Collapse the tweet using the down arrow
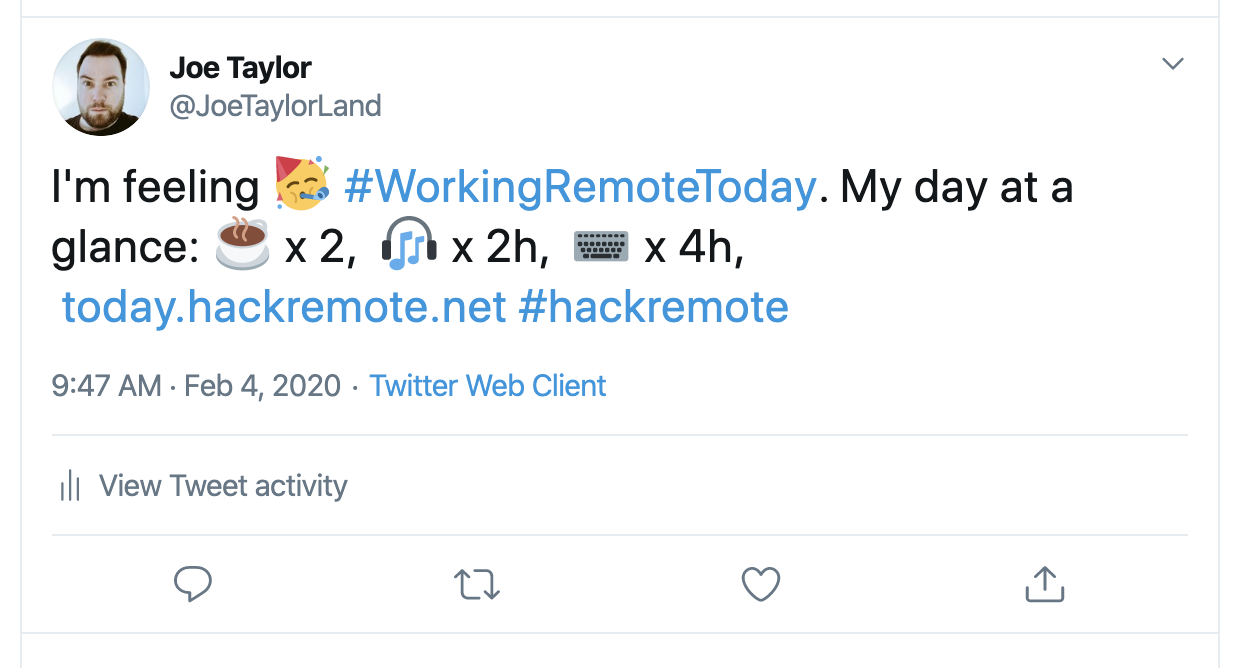The image size is (1238, 668). coord(1172,63)
